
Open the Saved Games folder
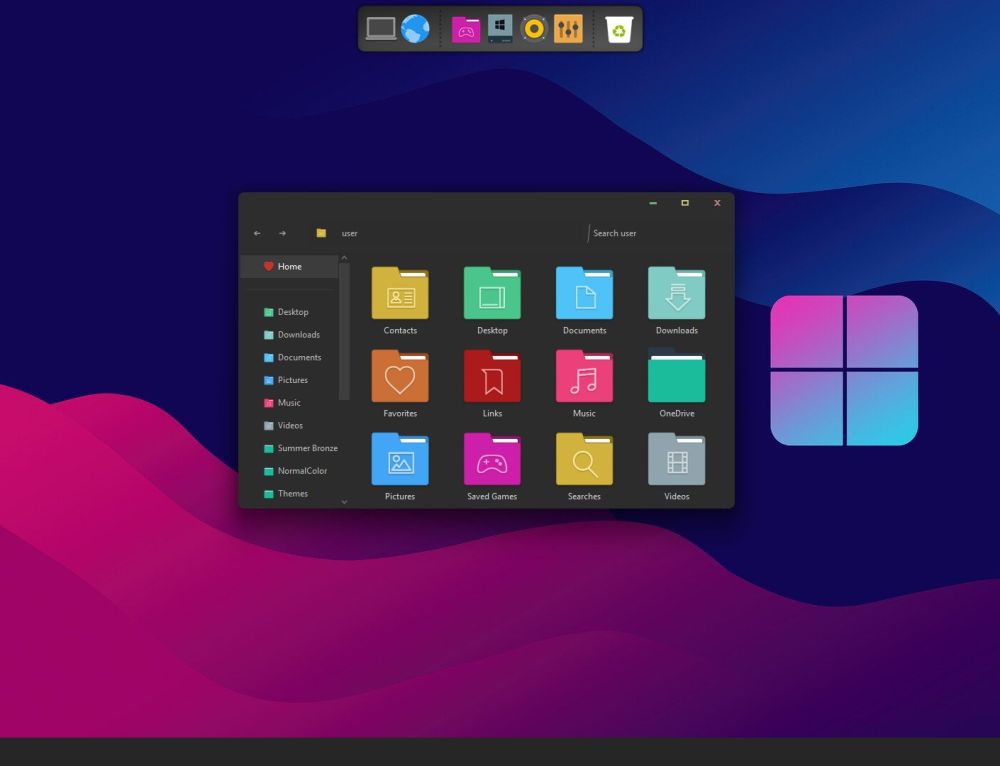(492, 462)
